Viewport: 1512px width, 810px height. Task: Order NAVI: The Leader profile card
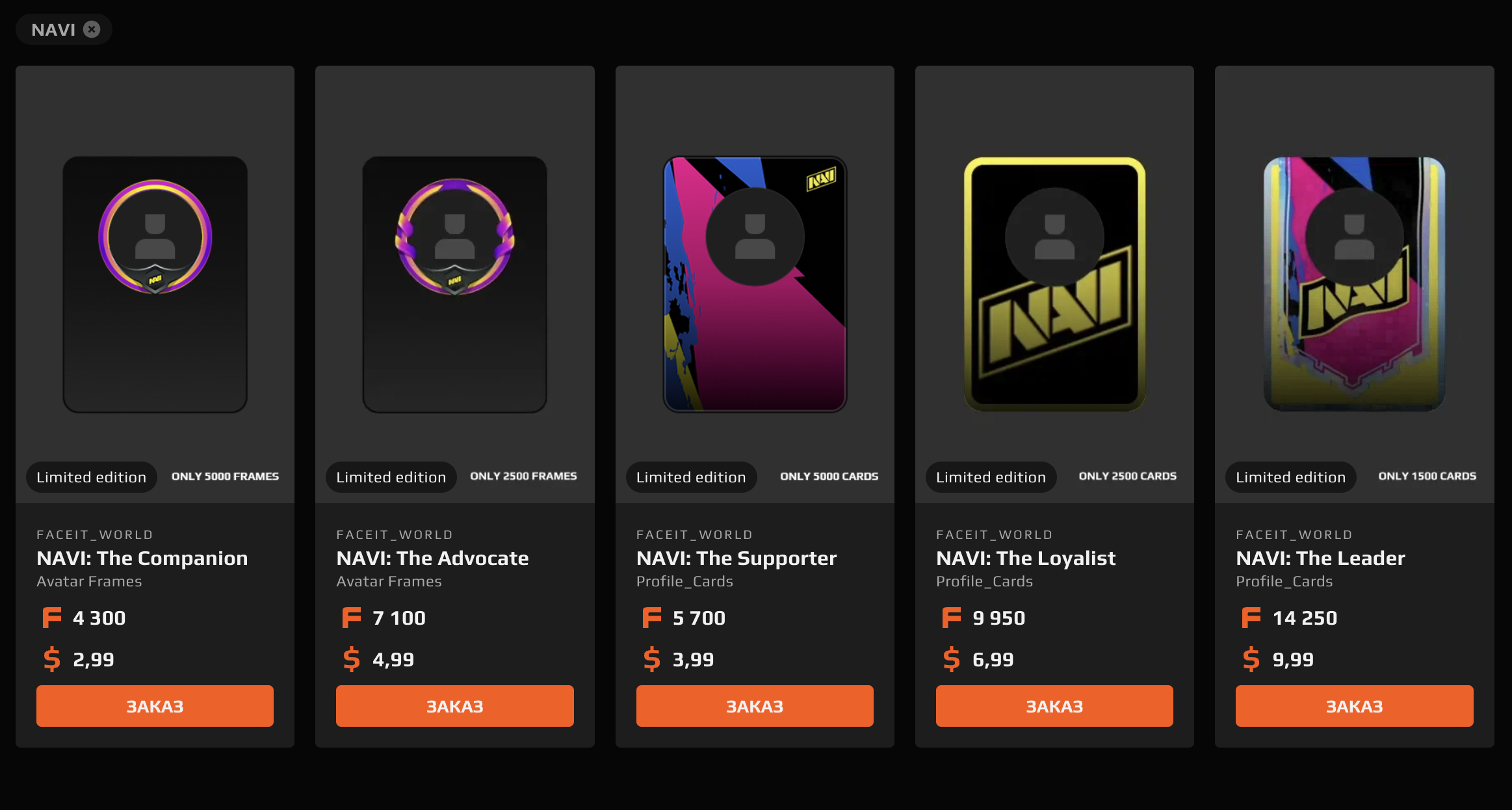[x=1355, y=706]
